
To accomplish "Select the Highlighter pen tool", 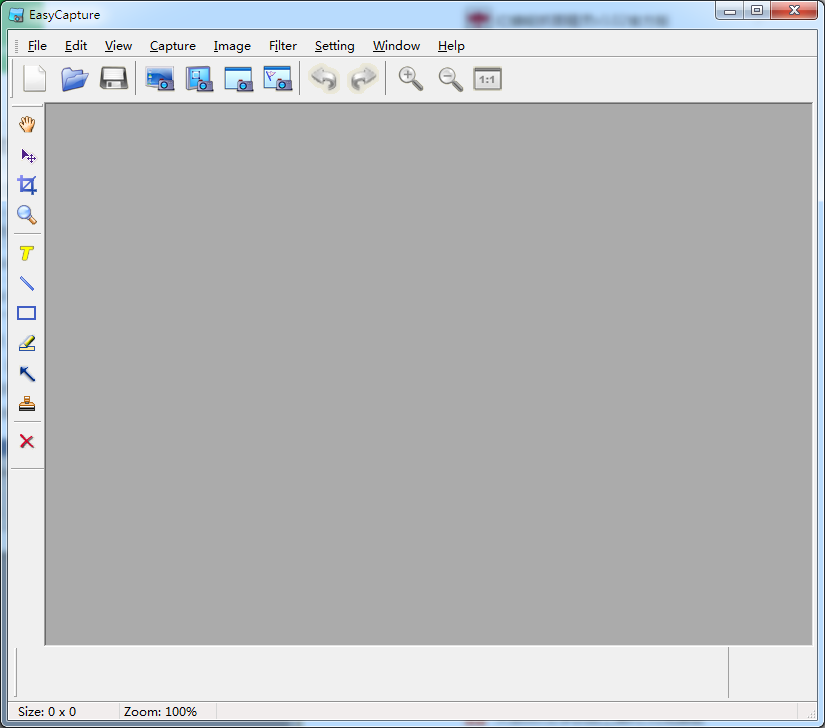I will [27, 343].
